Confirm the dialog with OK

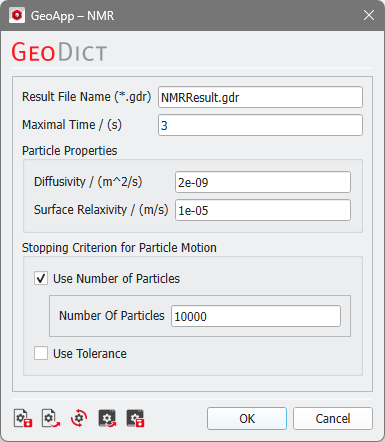coord(247,418)
